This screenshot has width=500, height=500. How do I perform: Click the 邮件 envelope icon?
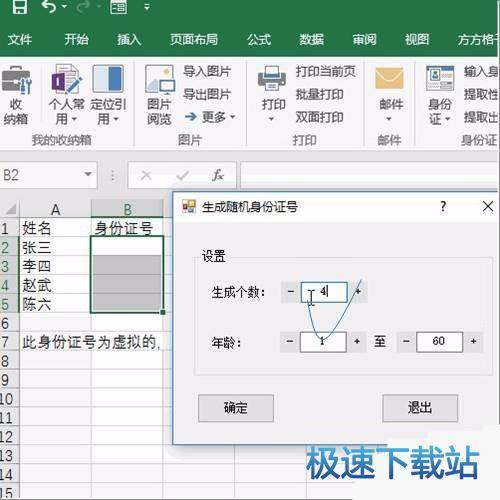tap(389, 79)
